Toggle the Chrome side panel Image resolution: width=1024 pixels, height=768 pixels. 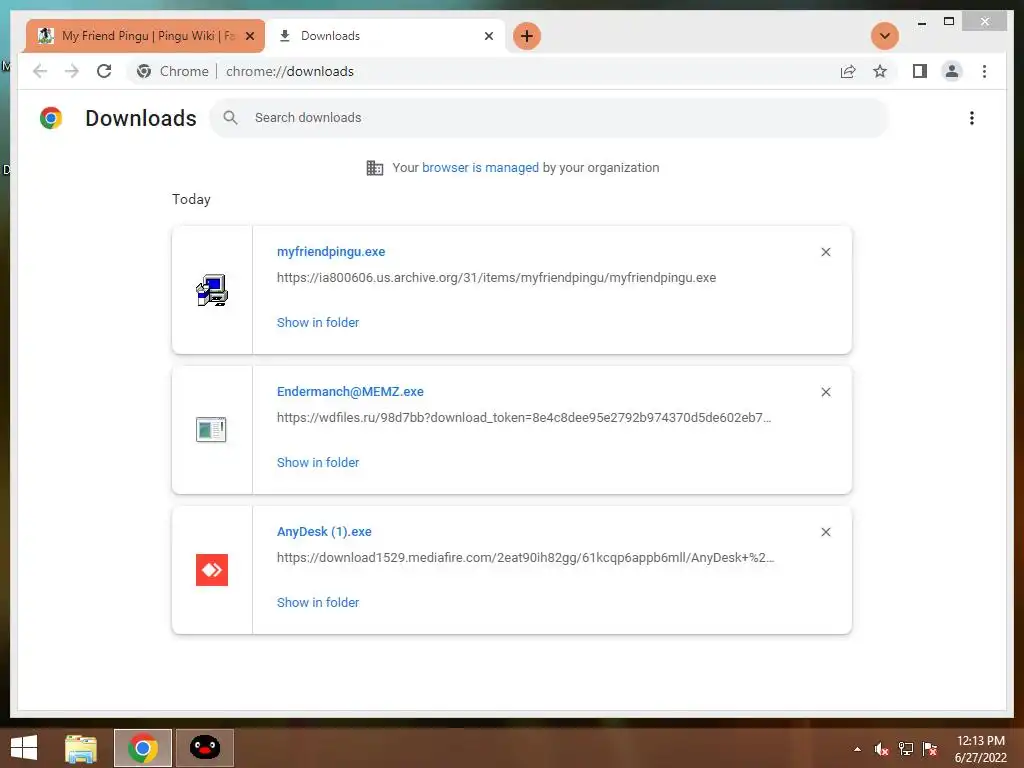tap(920, 71)
